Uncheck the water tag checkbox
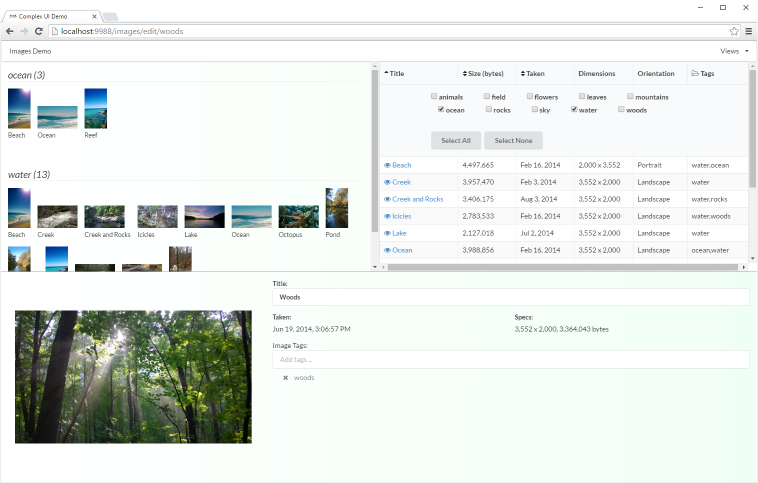Image resolution: width=758 pixels, height=483 pixels. click(x=574, y=109)
